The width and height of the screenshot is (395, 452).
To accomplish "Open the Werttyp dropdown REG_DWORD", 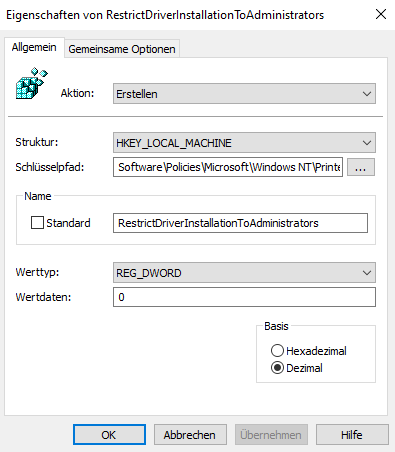I will click(244, 273).
